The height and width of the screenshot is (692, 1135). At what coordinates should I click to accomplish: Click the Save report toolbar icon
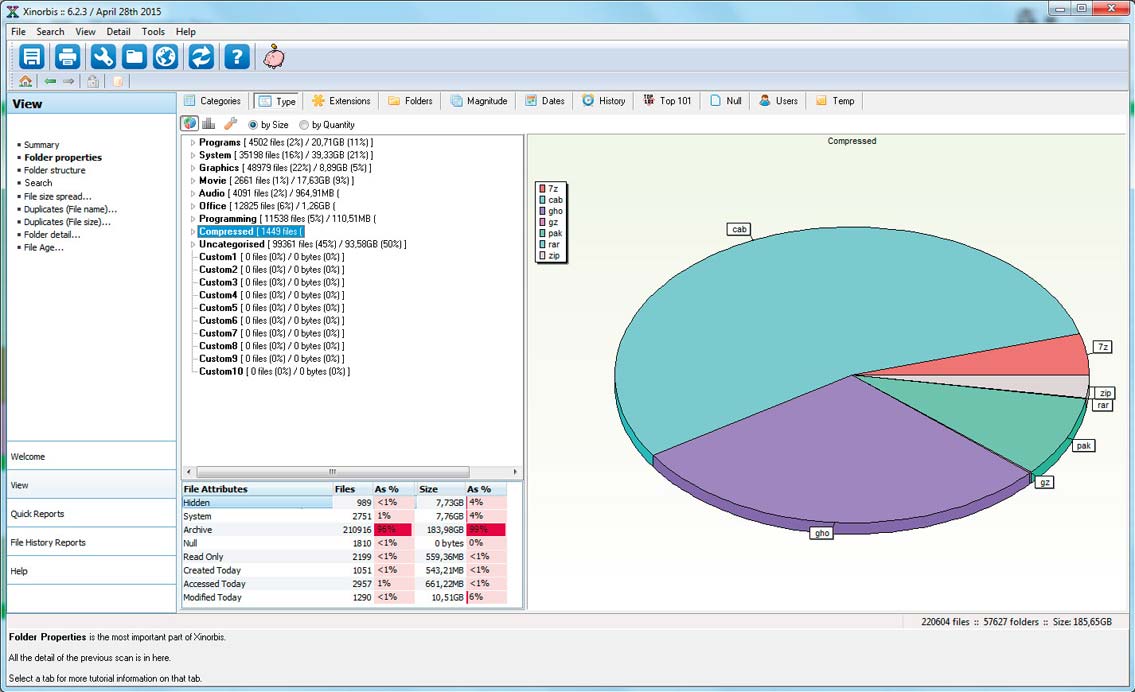point(32,56)
